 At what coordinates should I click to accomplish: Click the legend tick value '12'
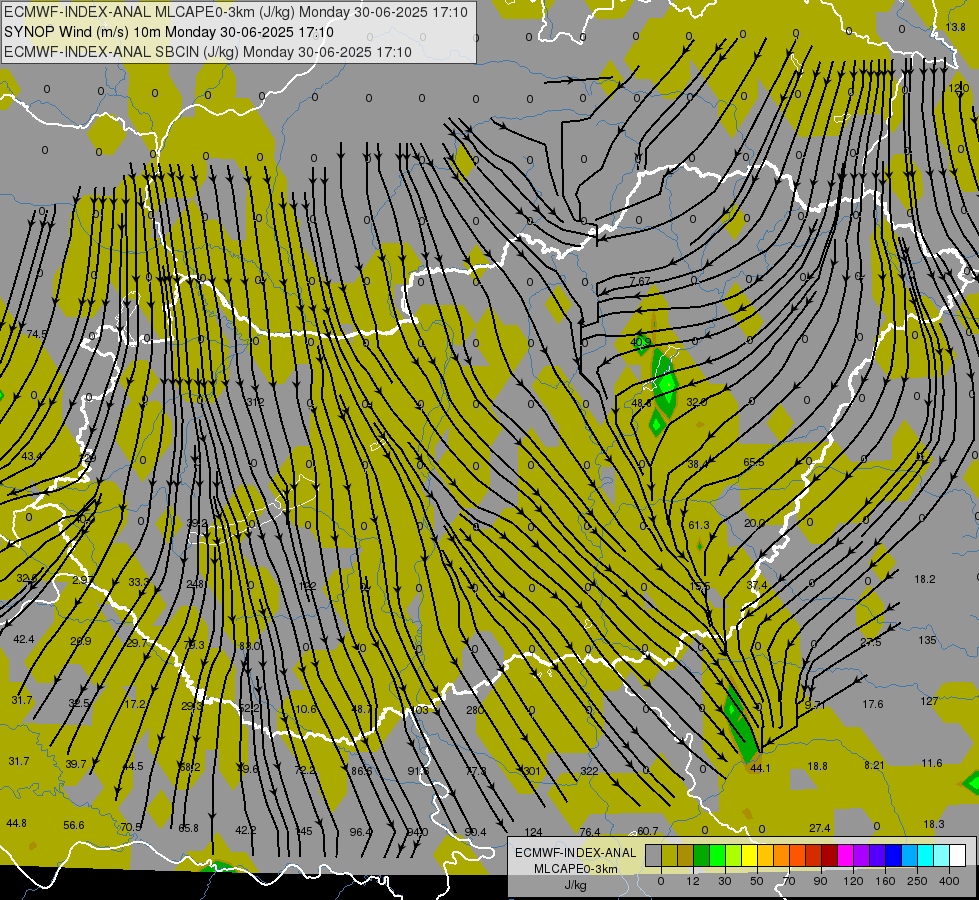pyautogui.click(x=693, y=881)
